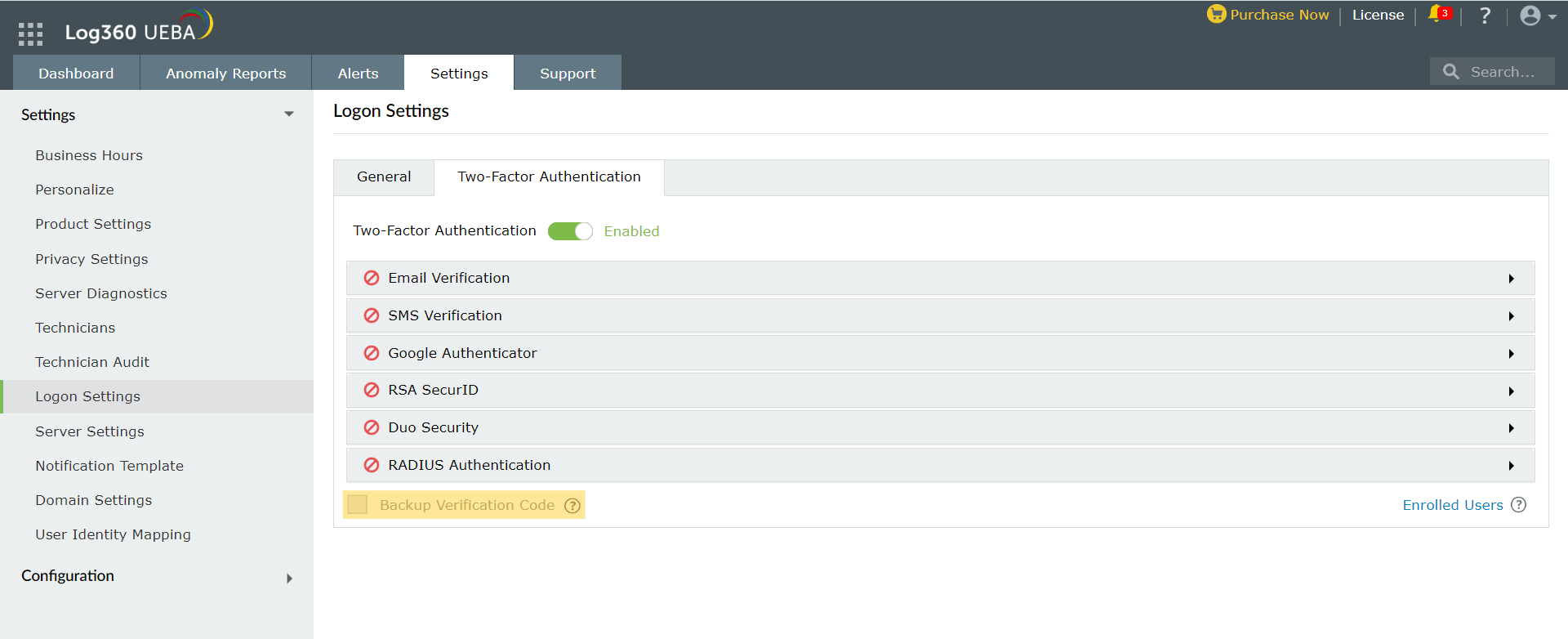
Task: Click the notifications bell icon
Action: coord(1437,15)
